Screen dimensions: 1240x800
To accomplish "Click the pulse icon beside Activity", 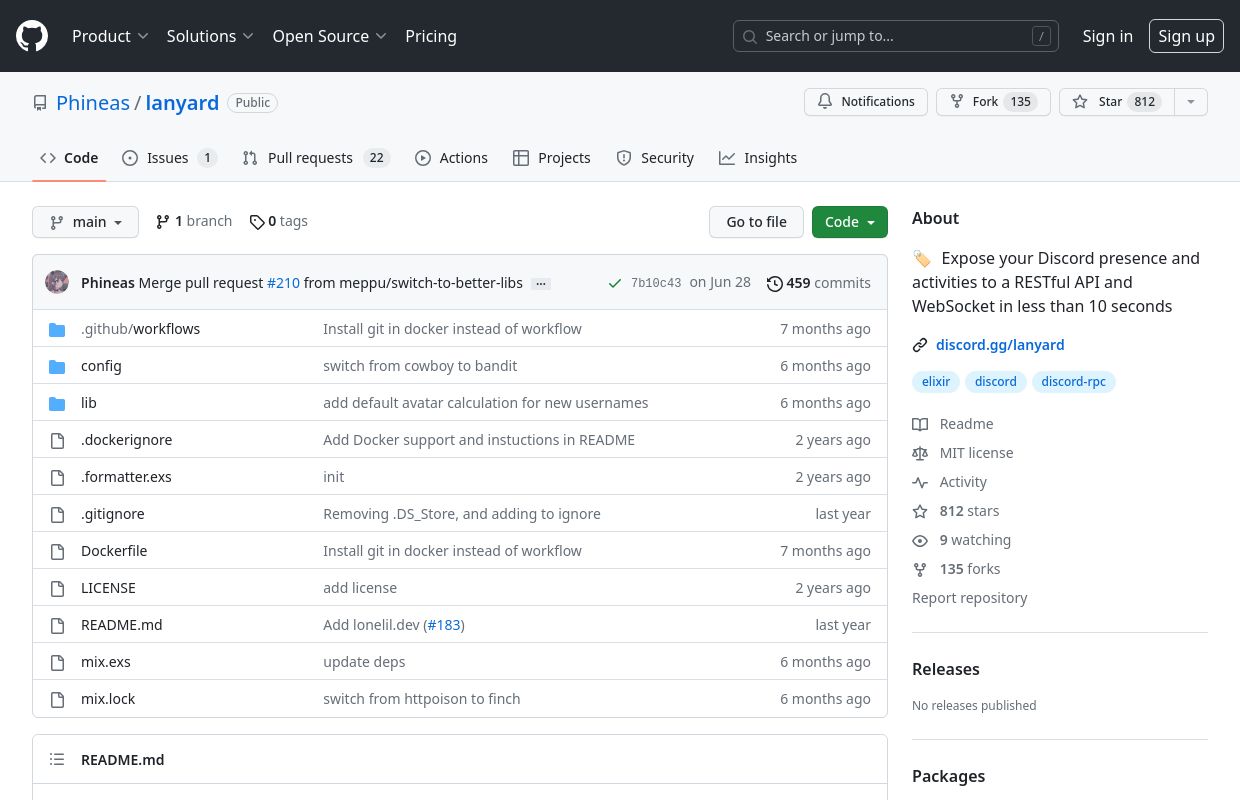I will click(x=920, y=482).
